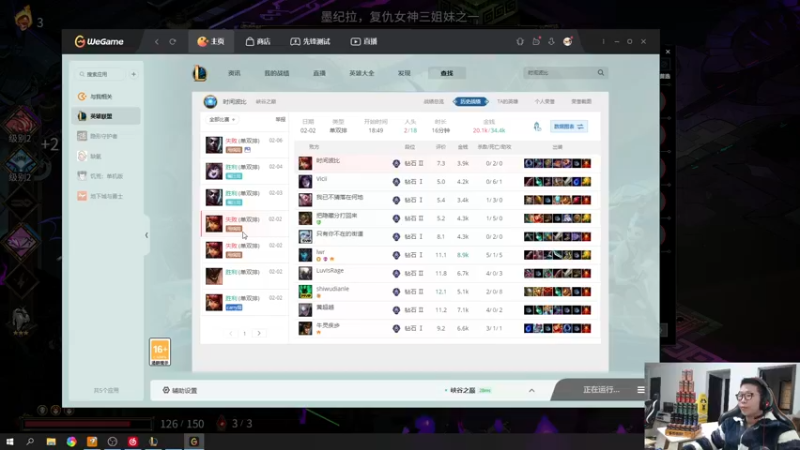The height and width of the screenshot is (450, 800).
Task: Open the 直播 tab in WeGame header
Action: (x=364, y=41)
